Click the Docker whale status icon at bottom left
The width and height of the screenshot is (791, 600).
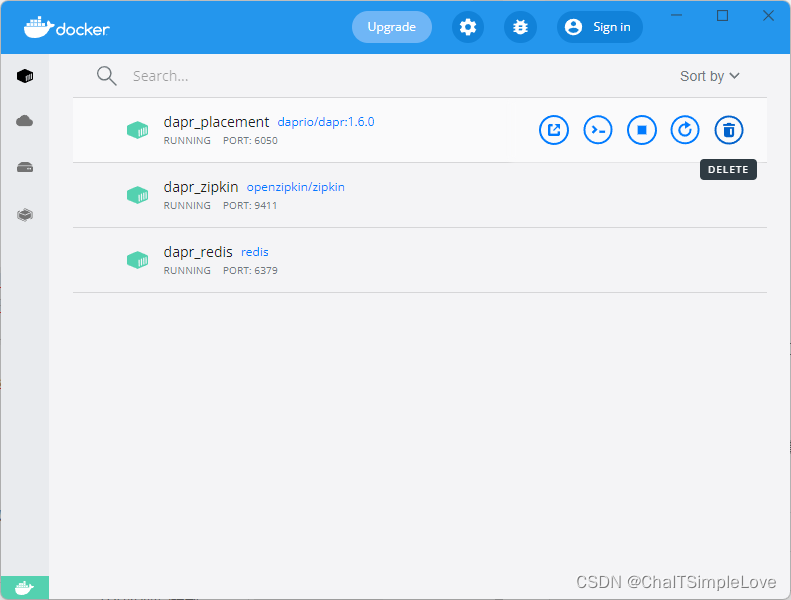tap(25, 588)
